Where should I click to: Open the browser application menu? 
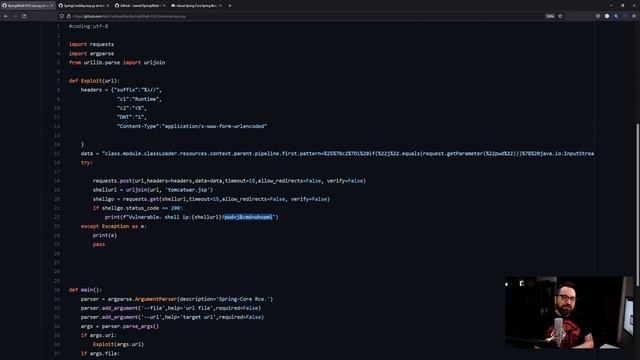pos(634,16)
